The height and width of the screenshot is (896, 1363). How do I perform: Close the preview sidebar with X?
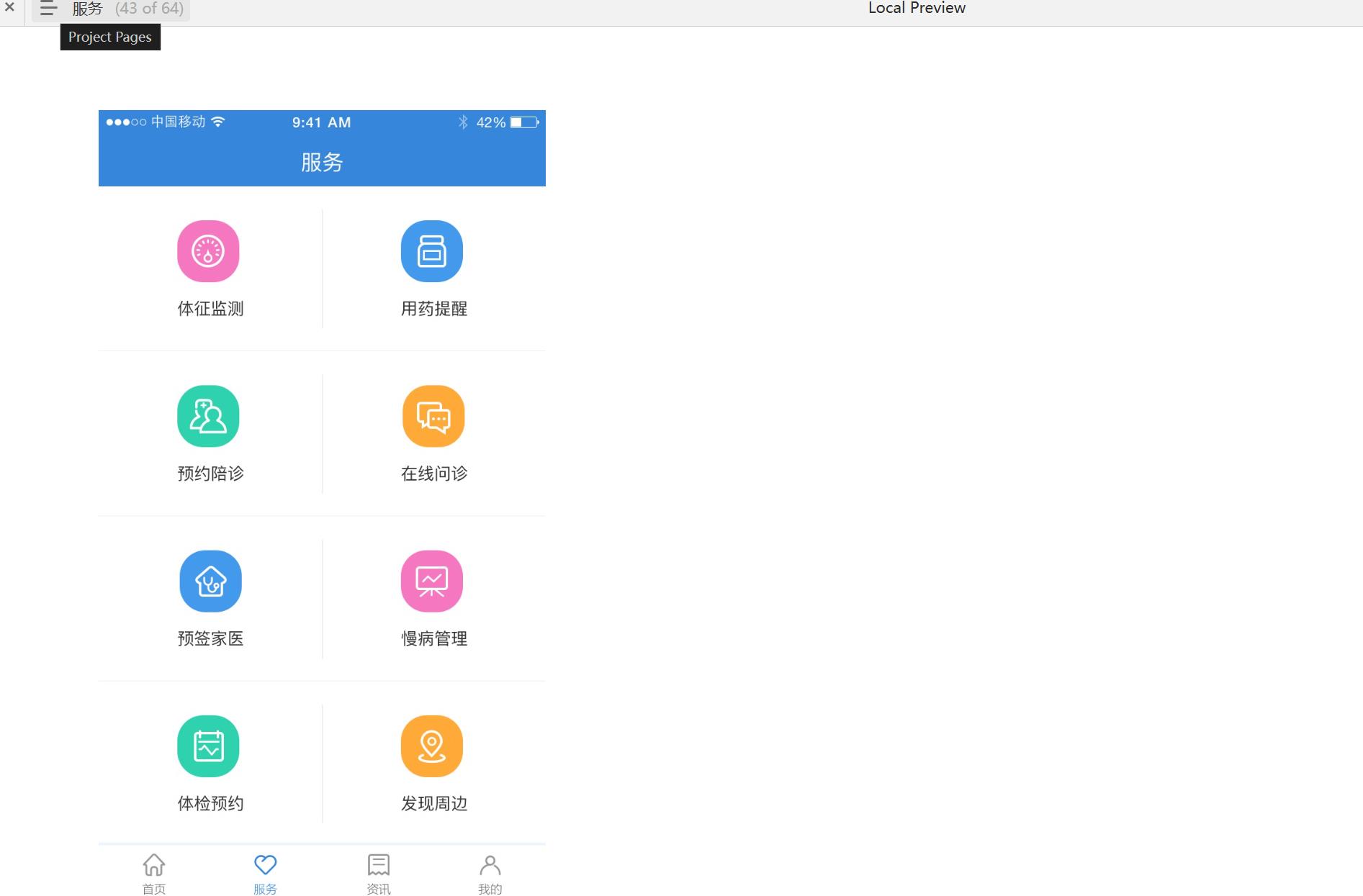[10, 7]
